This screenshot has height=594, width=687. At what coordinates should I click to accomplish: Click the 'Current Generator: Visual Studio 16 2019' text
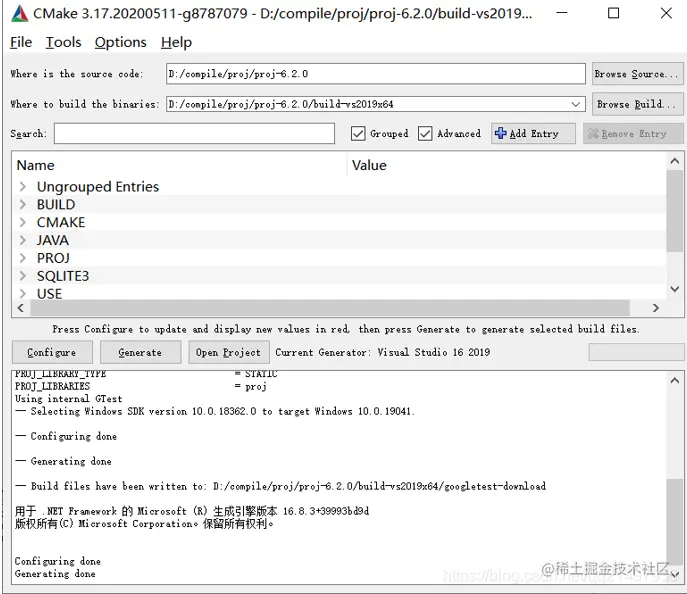point(382,352)
